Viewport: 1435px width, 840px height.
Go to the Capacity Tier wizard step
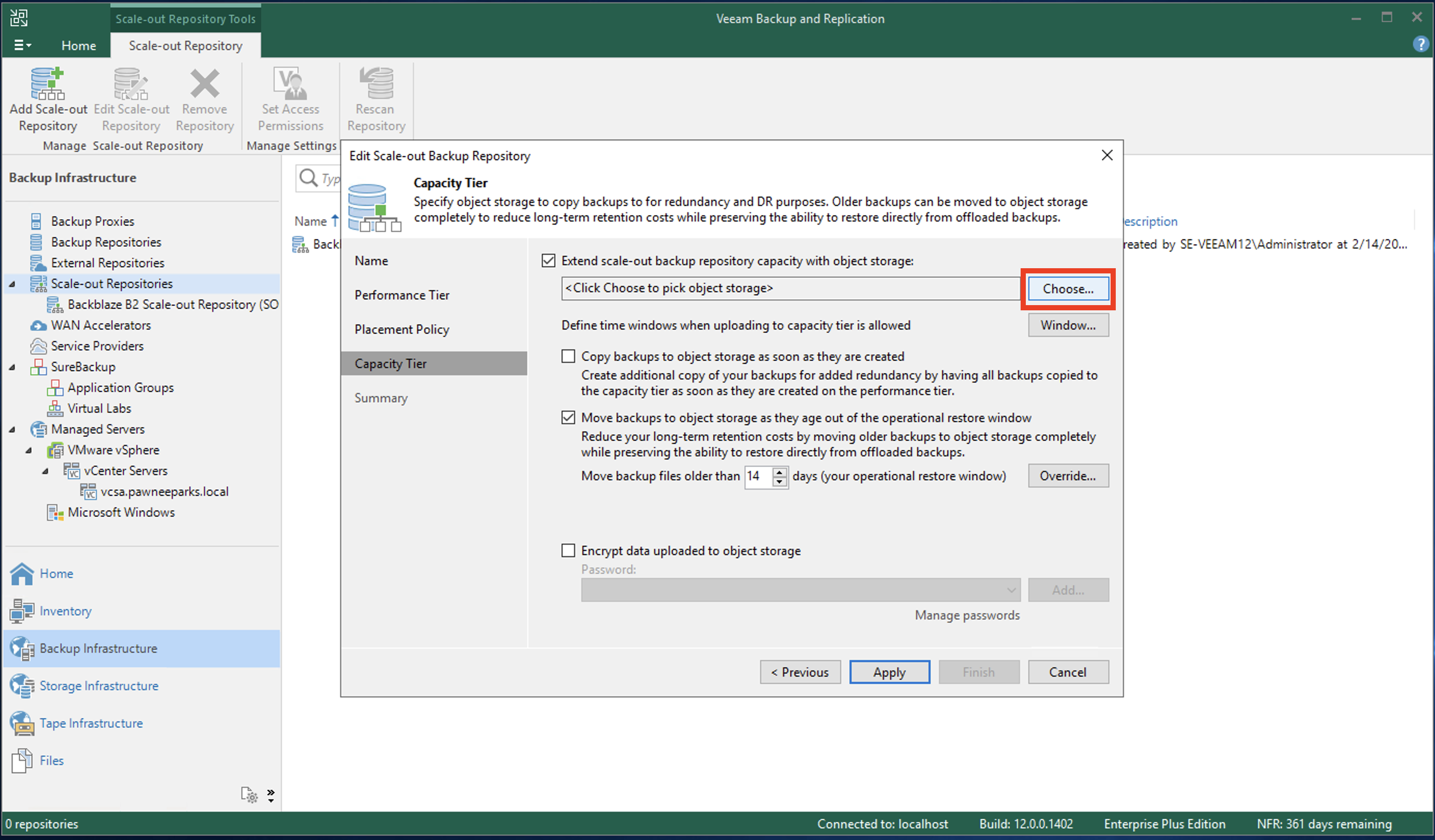[x=434, y=363]
